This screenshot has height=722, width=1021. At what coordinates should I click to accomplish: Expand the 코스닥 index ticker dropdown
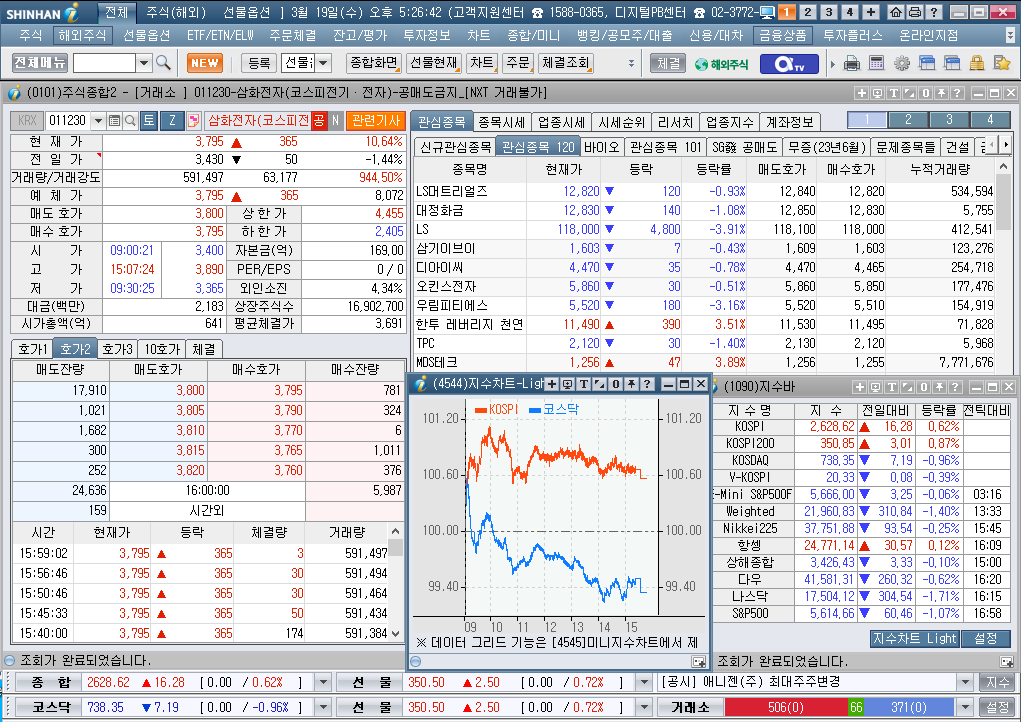[x=323, y=707]
